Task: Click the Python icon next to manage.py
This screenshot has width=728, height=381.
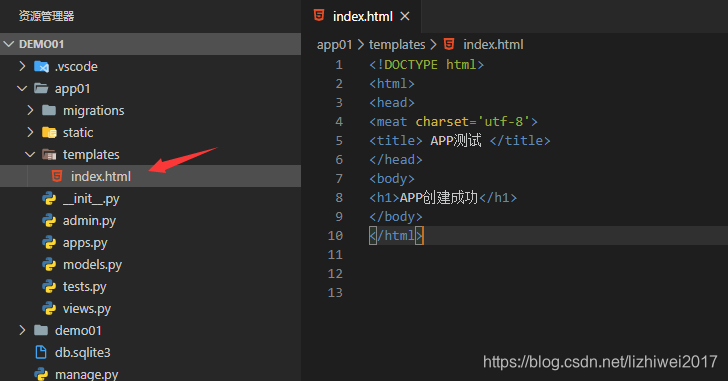Action: click(41, 374)
